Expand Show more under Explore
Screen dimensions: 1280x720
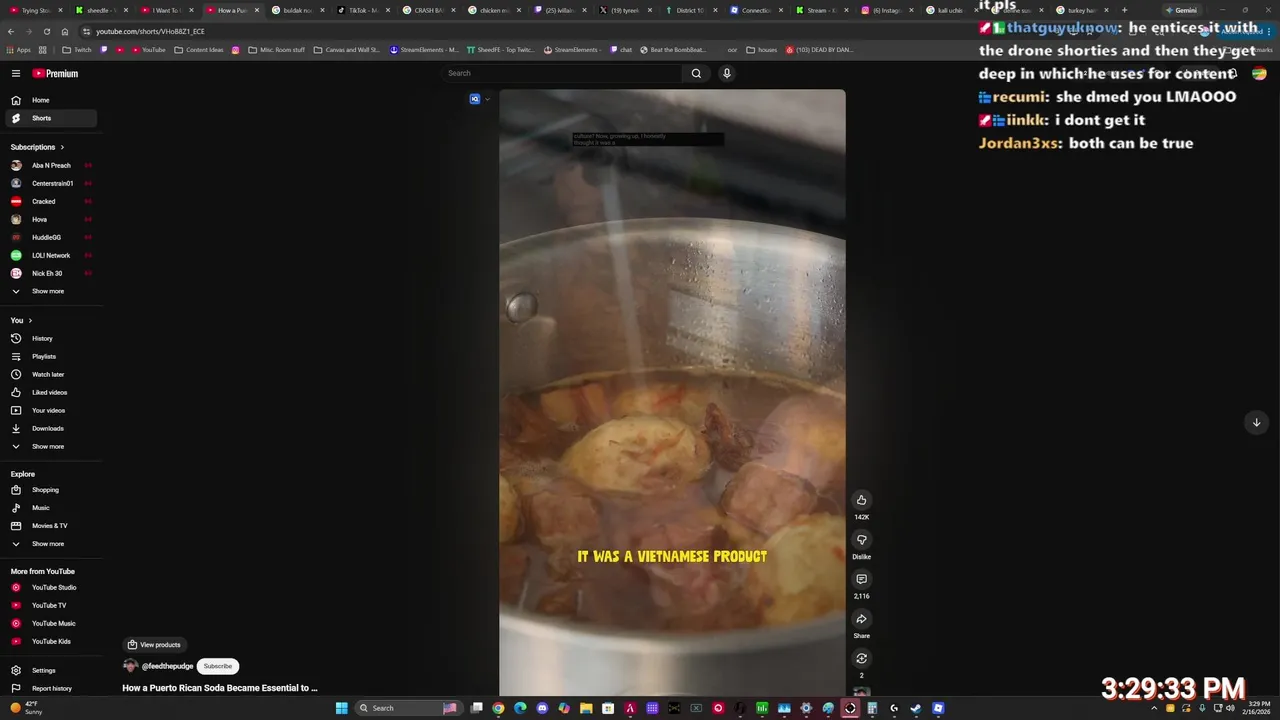point(49,544)
